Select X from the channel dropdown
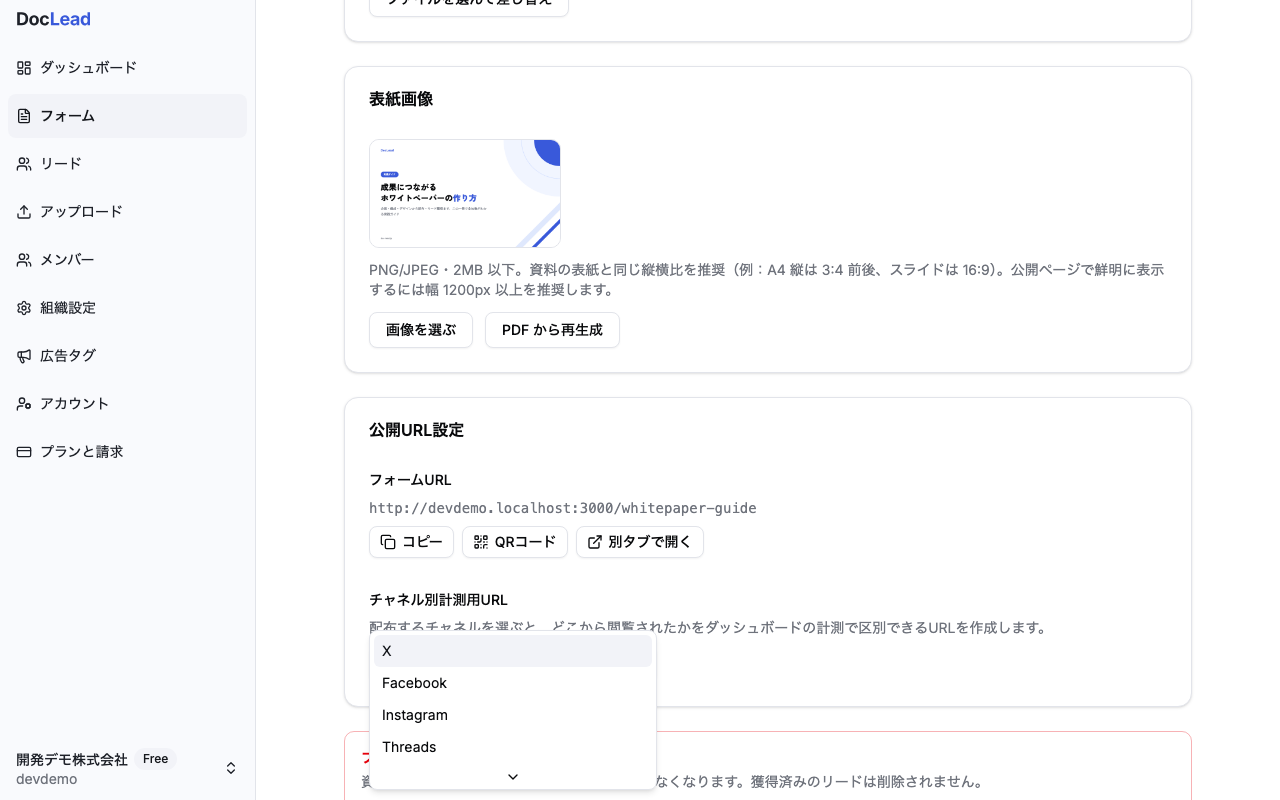The height and width of the screenshot is (800, 1280). pyautogui.click(x=513, y=651)
